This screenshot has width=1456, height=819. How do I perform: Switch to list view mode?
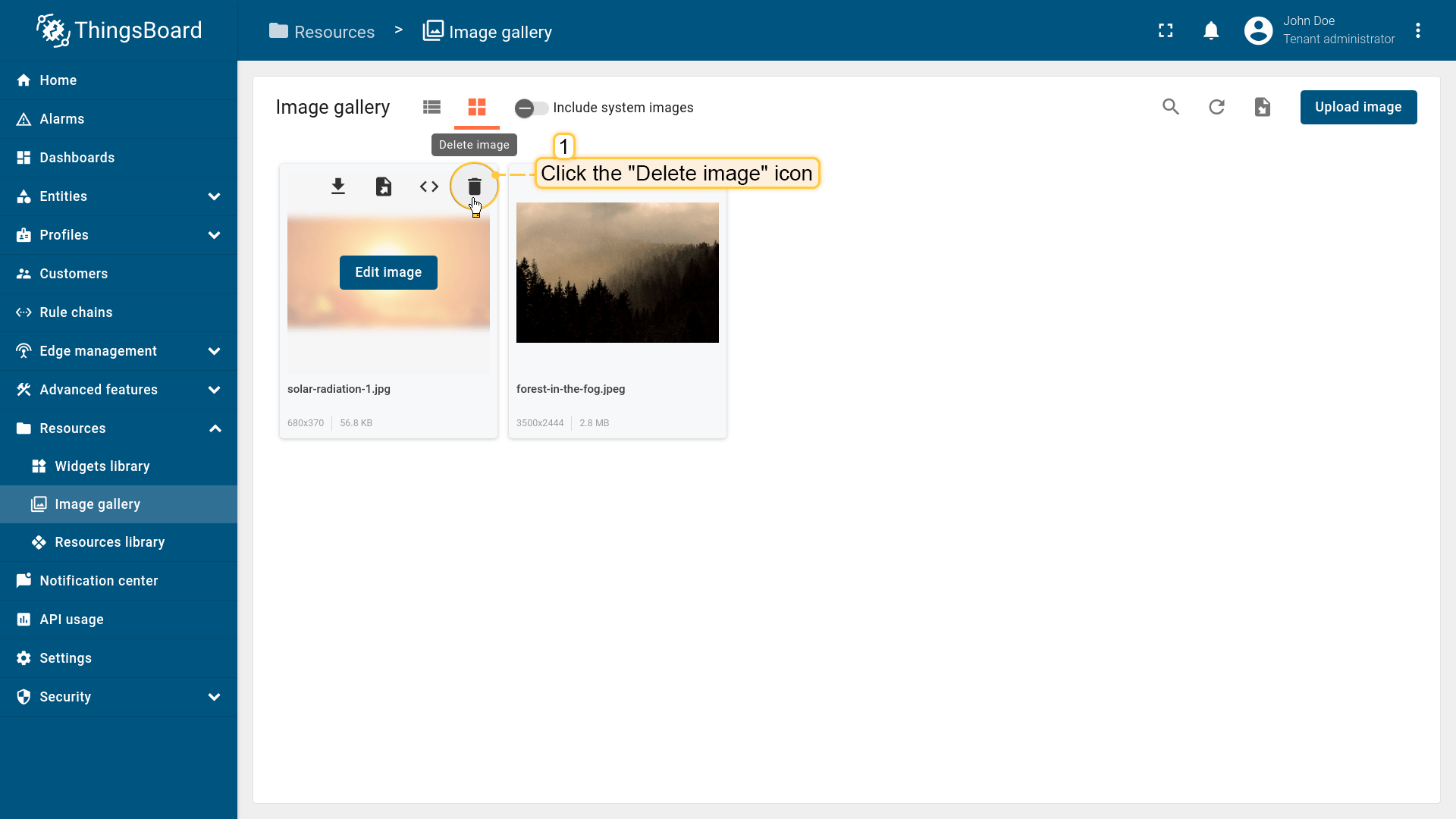[431, 107]
